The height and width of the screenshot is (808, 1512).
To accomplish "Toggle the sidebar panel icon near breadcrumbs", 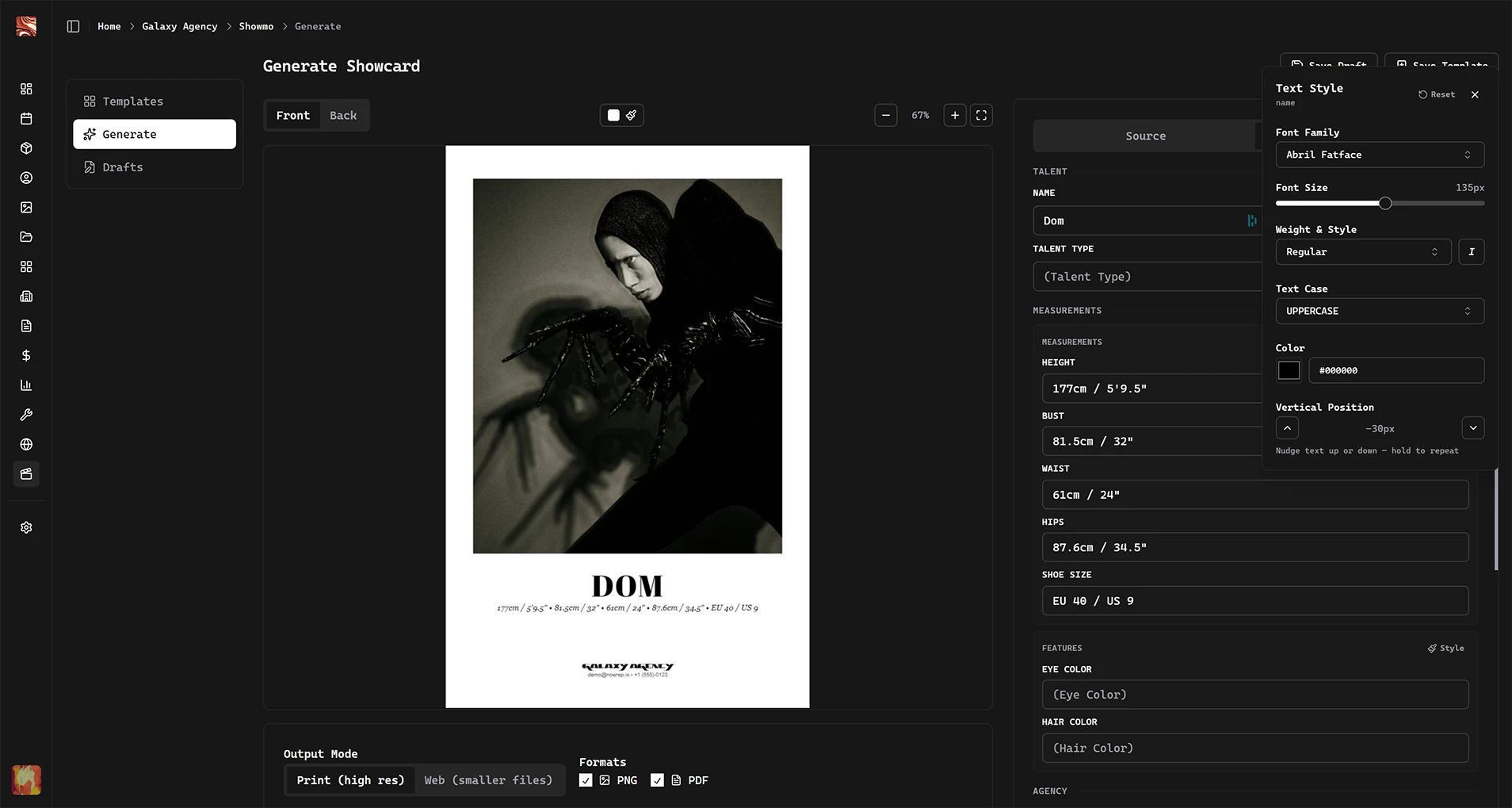I will click(73, 26).
